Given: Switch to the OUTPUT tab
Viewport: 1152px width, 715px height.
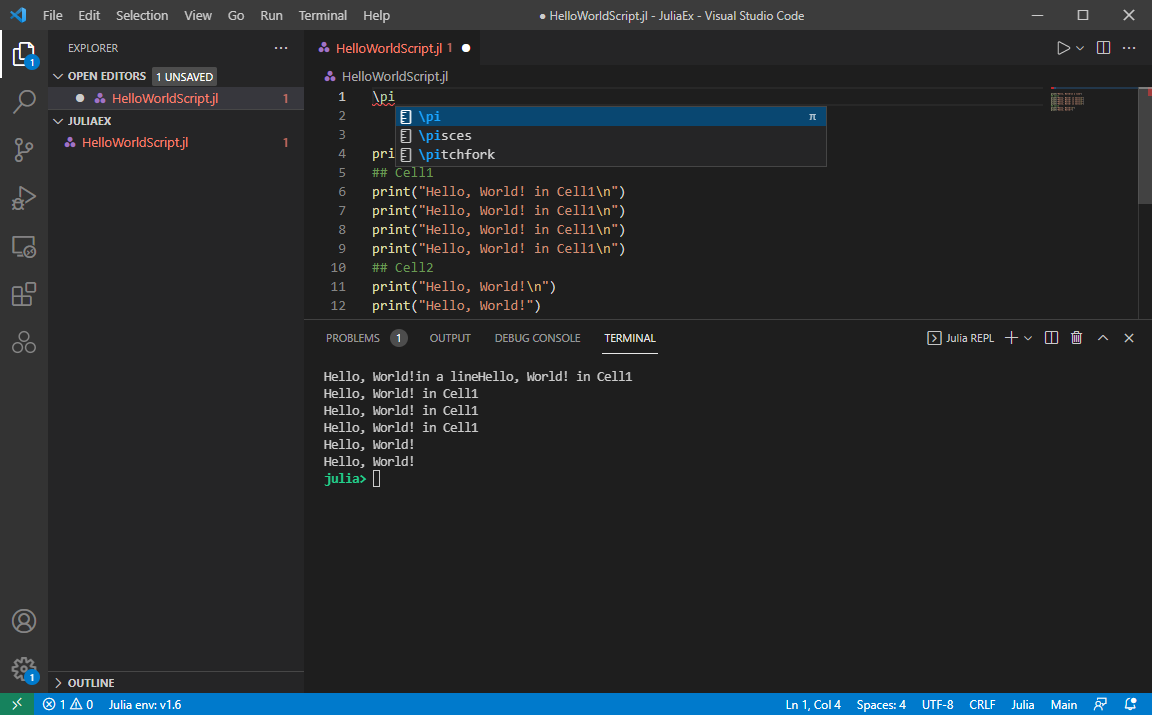Looking at the screenshot, I should pyautogui.click(x=450, y=338).
